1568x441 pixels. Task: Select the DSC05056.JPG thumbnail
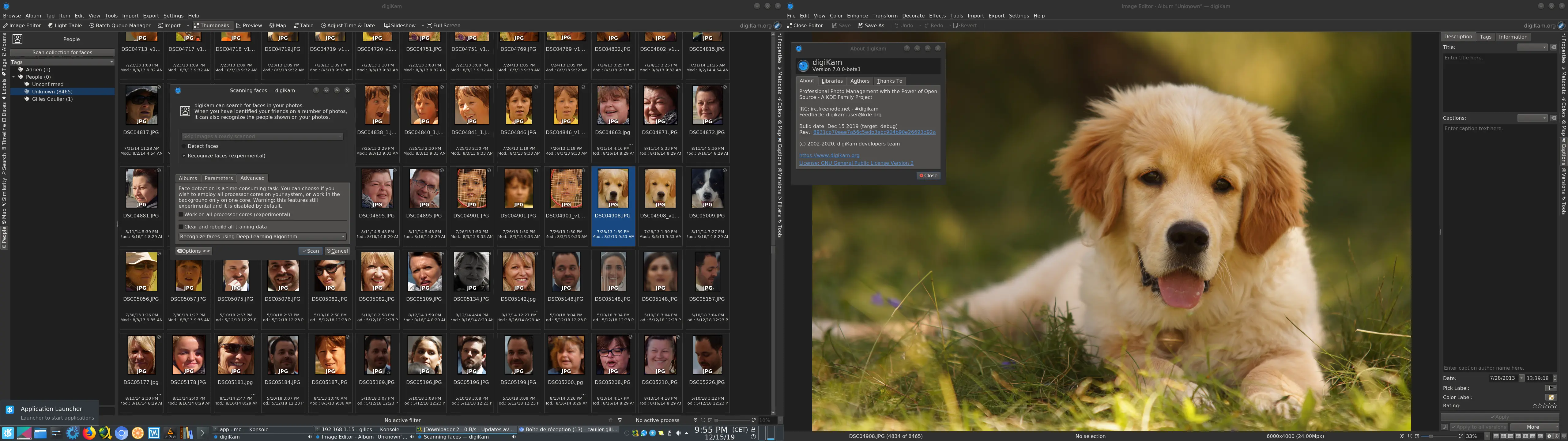coord(141,272)
